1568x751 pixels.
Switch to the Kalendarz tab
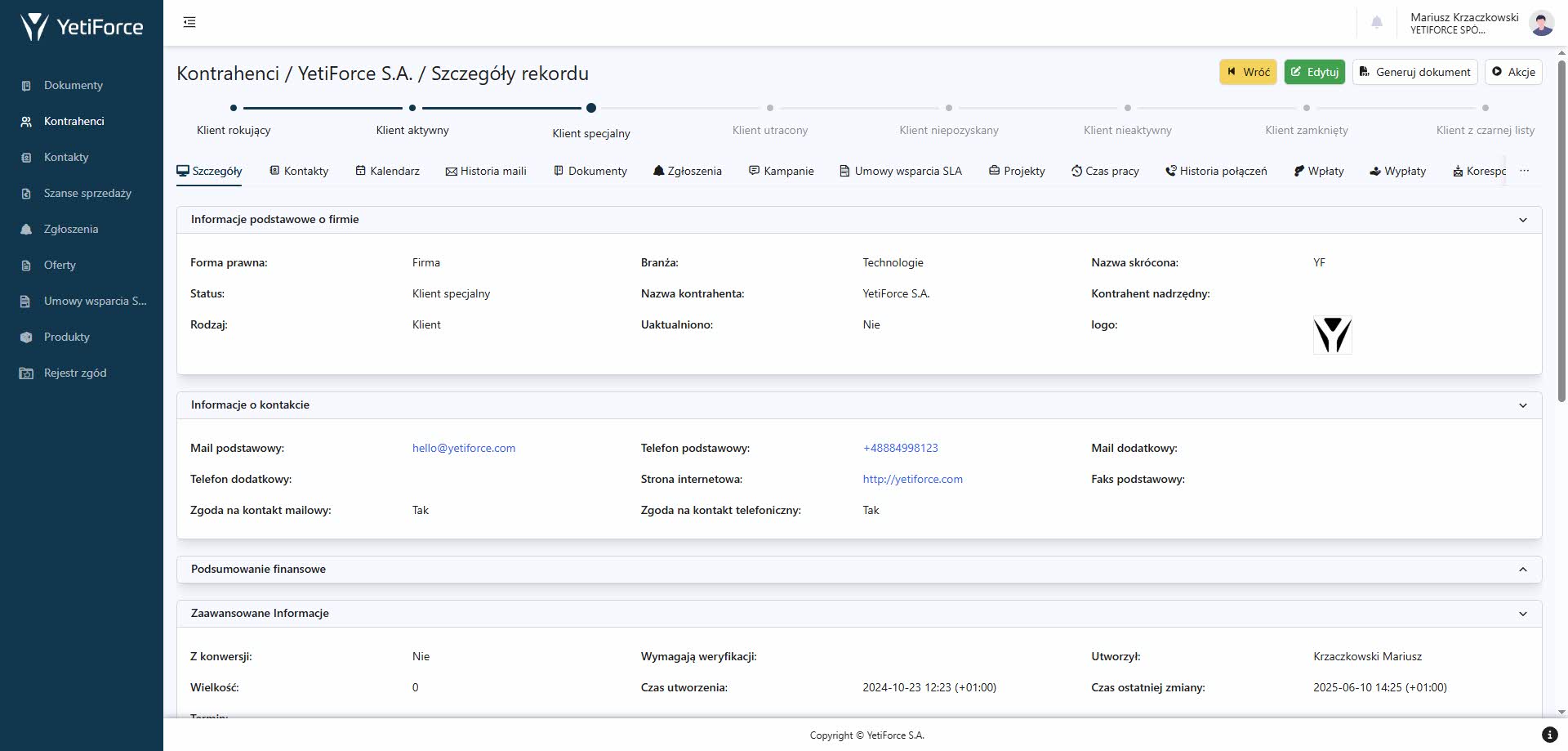pyautogui.click(x=387, y=171)
